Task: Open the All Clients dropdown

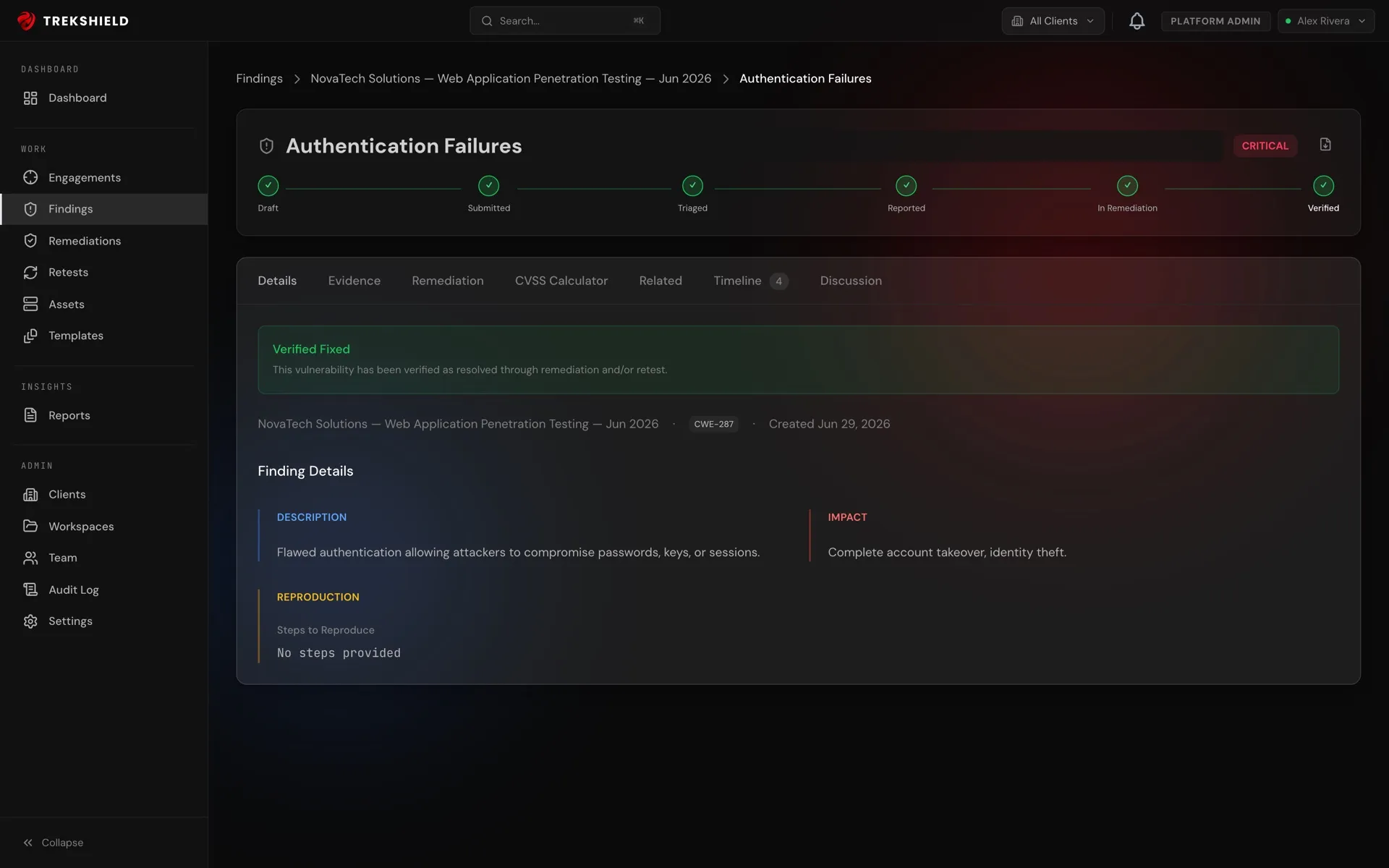Action: (x=1053, y=21)
